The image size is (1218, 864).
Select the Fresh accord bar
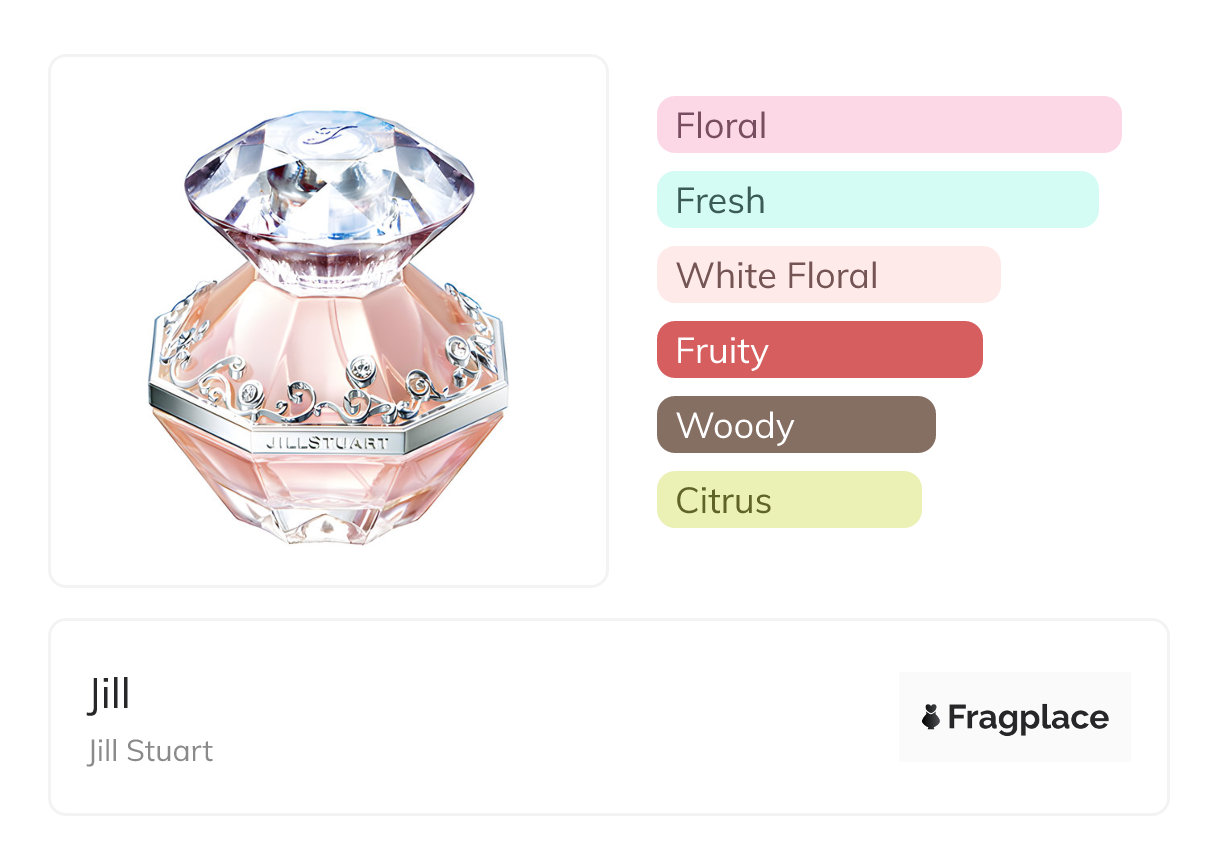point(877,200)
